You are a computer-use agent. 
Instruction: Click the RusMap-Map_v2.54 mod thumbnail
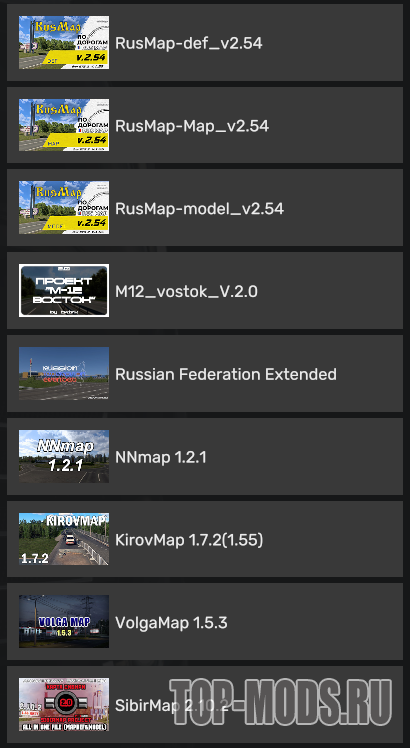click(x=64, y=125)
